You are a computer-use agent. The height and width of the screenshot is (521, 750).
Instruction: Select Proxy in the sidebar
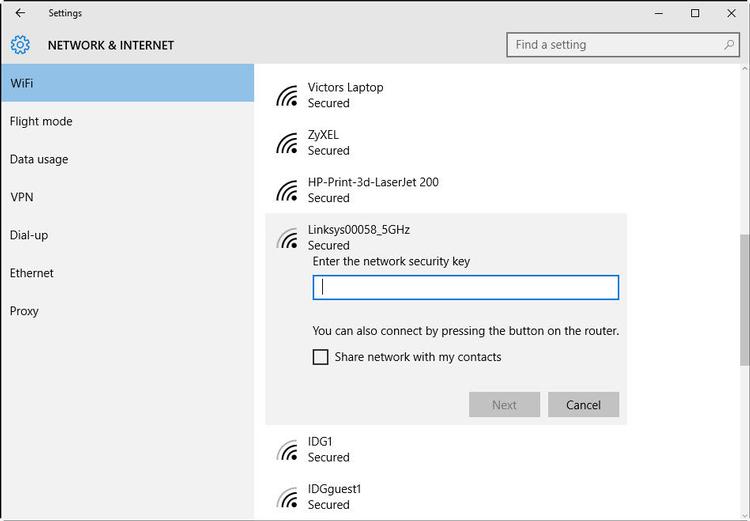[x=25, y=311]
